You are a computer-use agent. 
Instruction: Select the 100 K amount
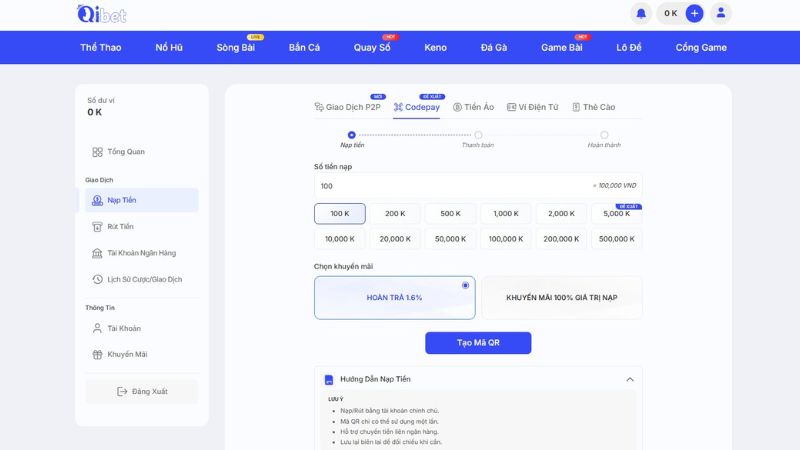(340, 214)
